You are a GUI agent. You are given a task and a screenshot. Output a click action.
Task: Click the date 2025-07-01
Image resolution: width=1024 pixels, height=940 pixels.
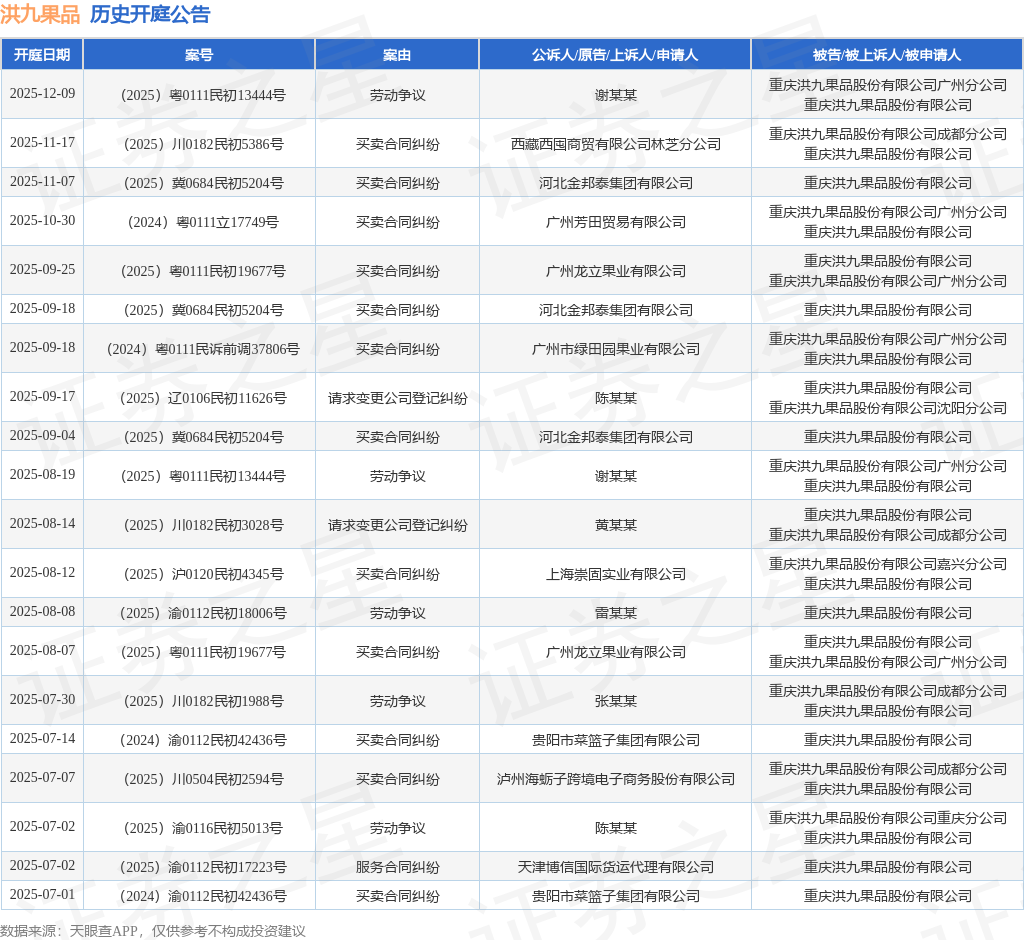tap(42, 896)
